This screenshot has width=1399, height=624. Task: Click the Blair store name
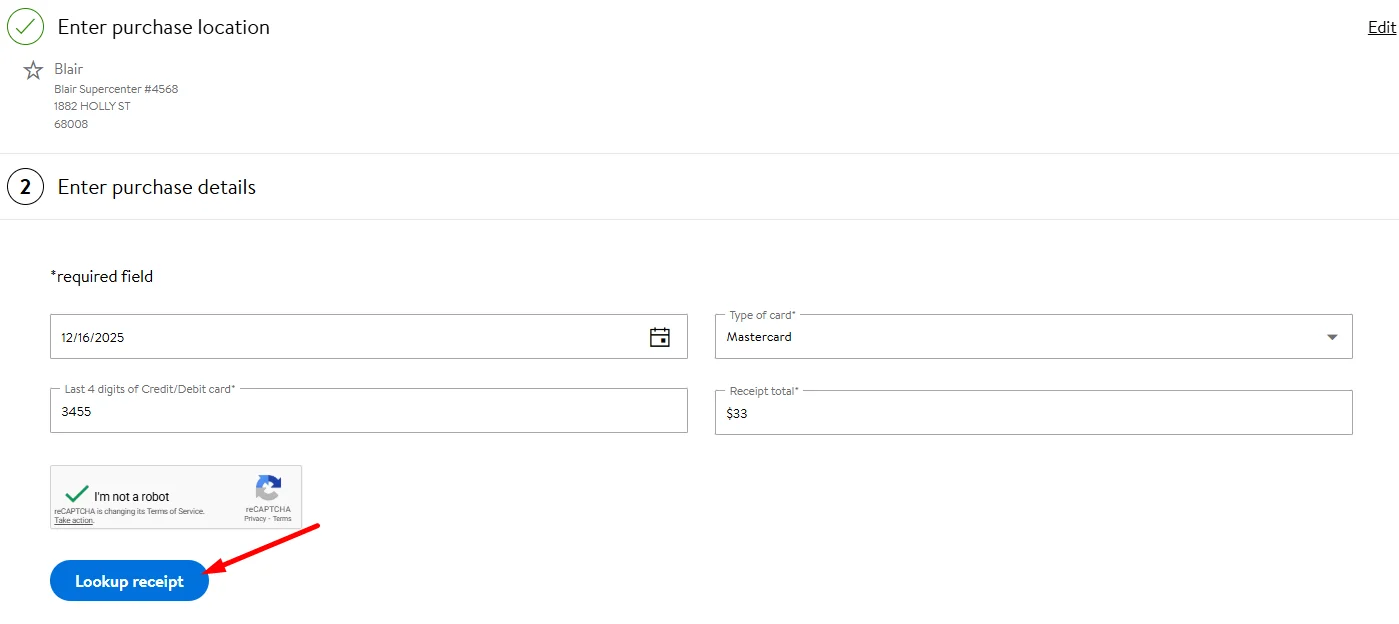[68, 69]
